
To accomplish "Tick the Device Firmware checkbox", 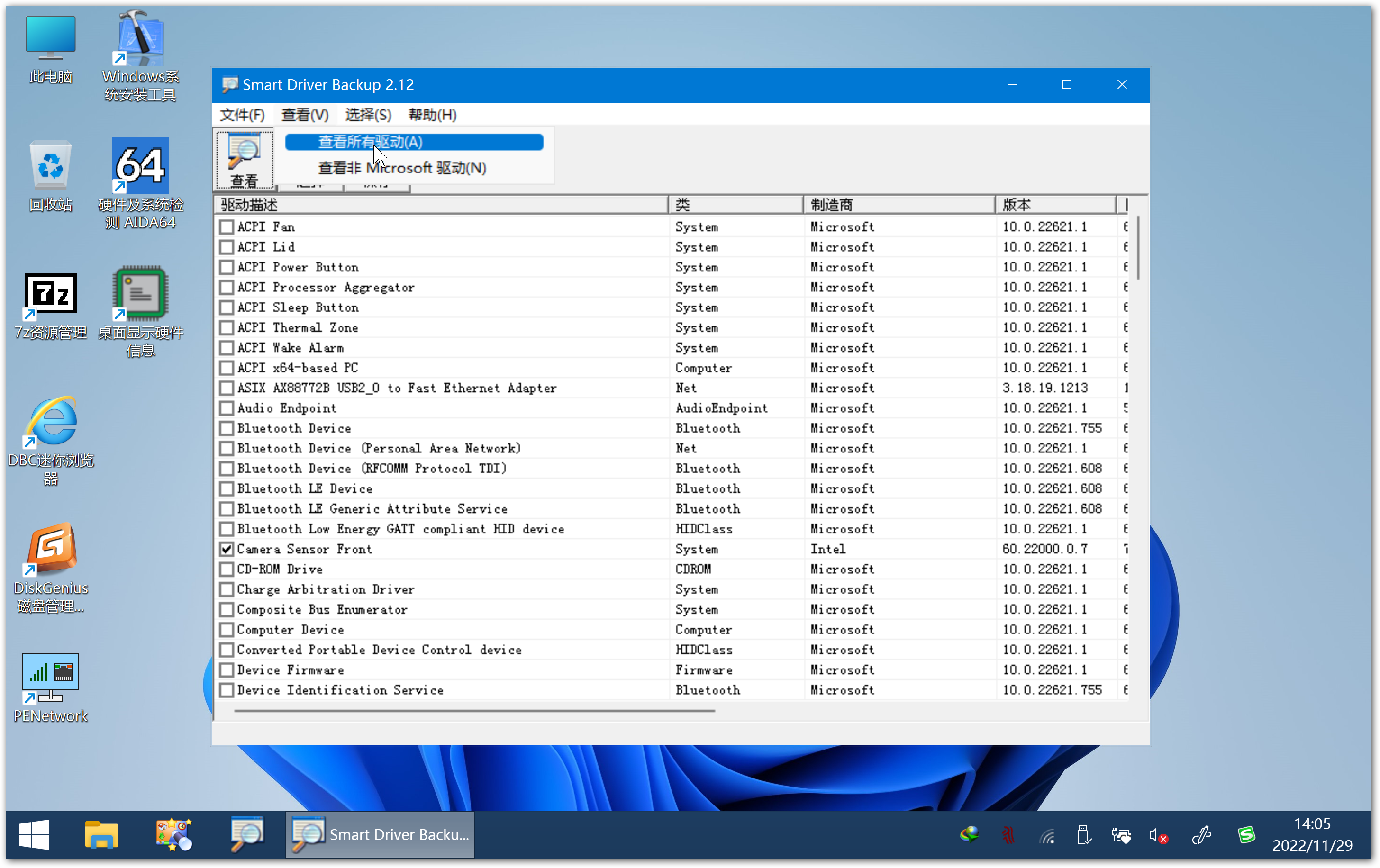I will 227,670.
